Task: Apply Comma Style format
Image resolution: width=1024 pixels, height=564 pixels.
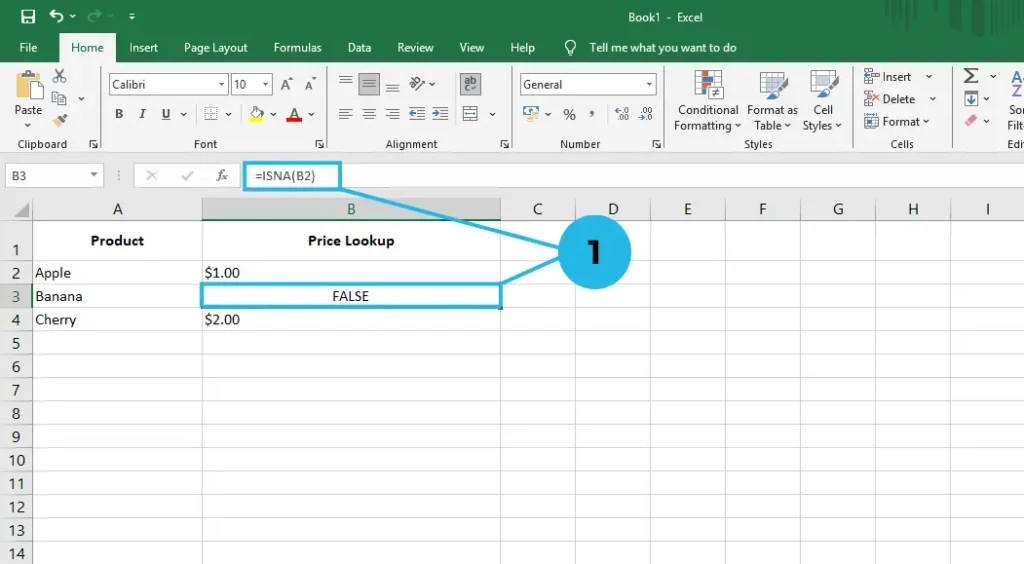Action: point(592,114)
